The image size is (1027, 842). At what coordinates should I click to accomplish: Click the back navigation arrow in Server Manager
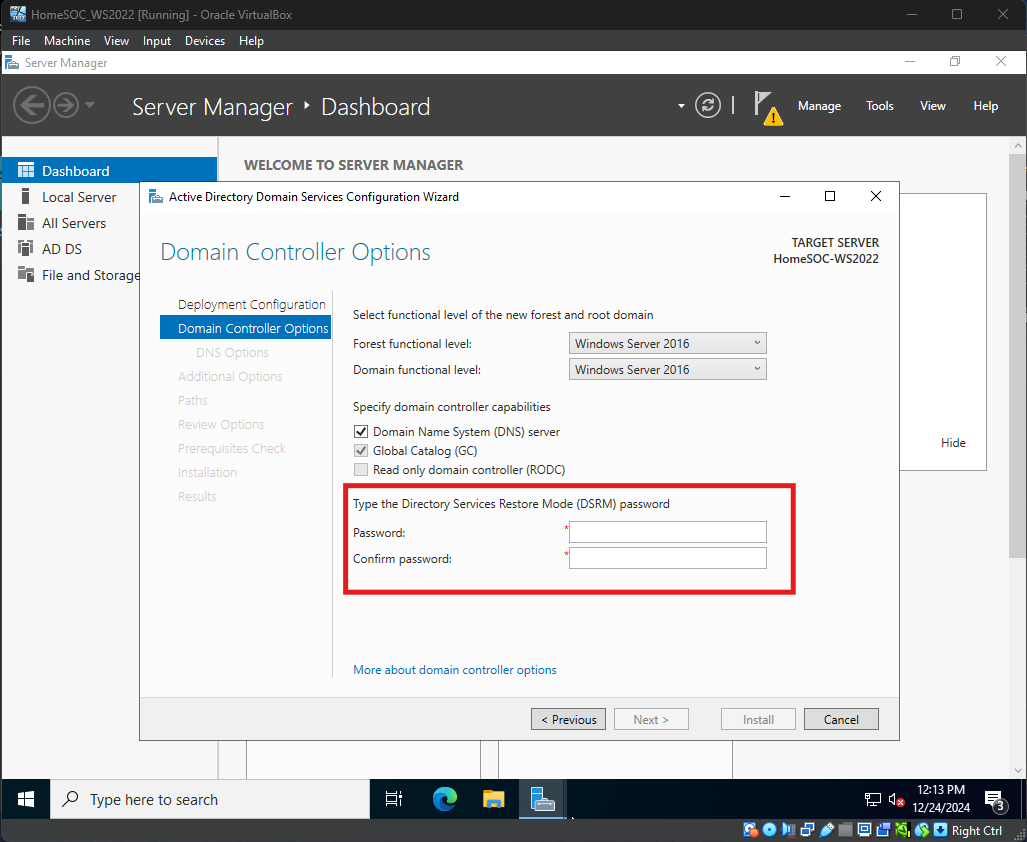pos(32,105)
